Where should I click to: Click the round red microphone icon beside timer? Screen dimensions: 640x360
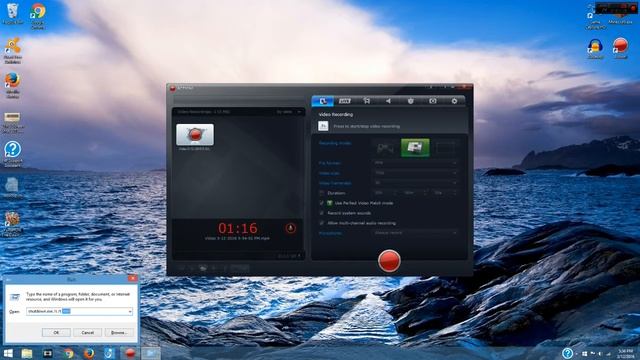click(x=291, y=228)
